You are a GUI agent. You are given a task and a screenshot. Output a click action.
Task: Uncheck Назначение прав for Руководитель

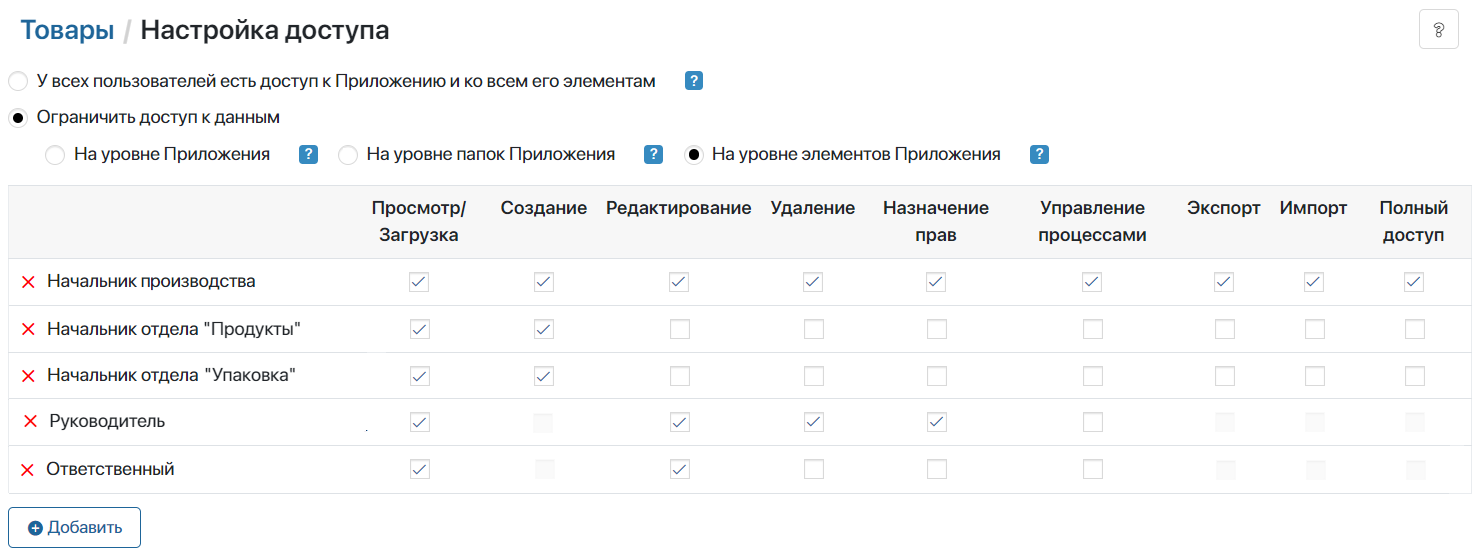tap(937, 422)
